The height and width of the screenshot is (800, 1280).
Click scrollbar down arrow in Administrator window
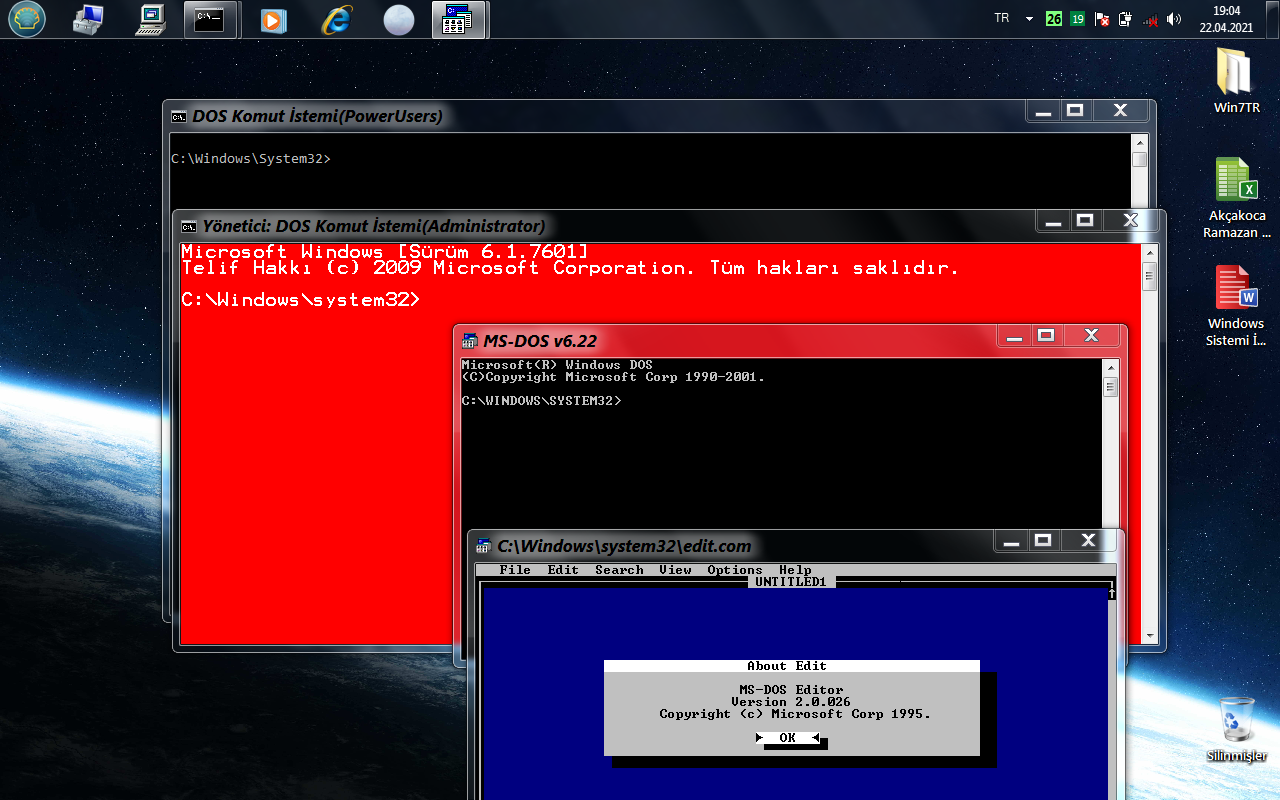(1150, 636)
